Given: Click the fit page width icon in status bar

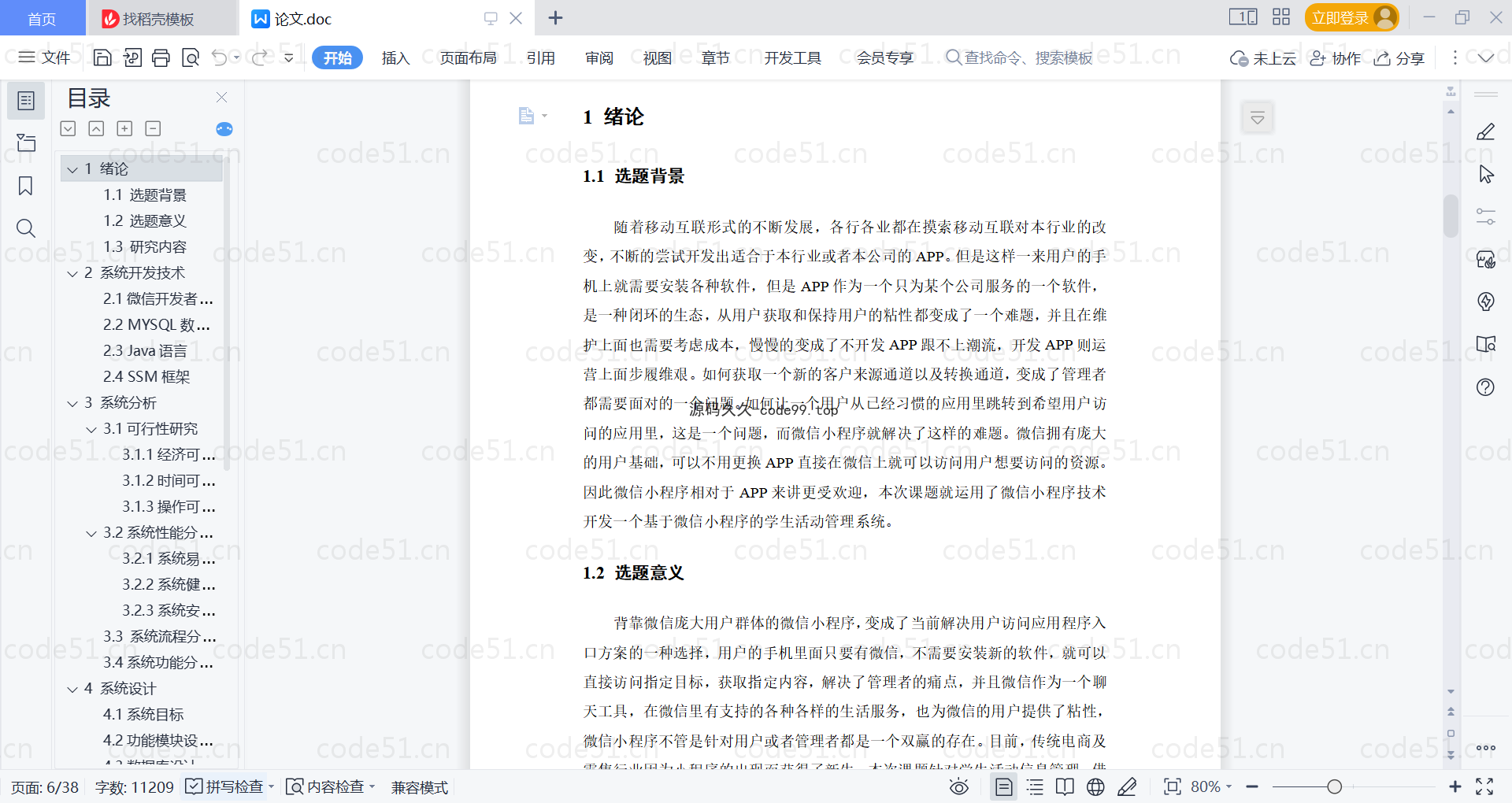Looking at the screenshot, I should click(1173, 786).
